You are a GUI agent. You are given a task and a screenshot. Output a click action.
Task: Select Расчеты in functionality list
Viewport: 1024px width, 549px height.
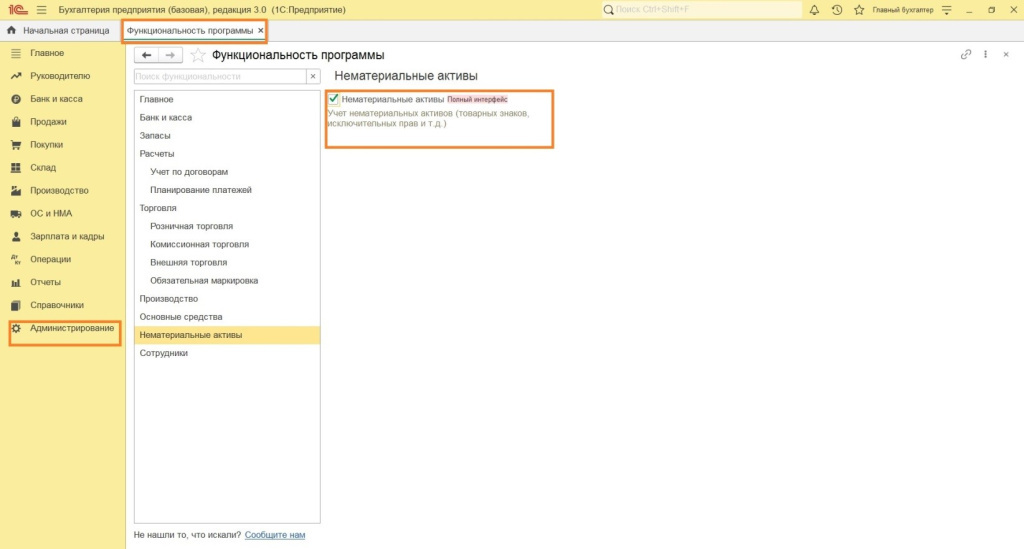[x=227, y=153]
